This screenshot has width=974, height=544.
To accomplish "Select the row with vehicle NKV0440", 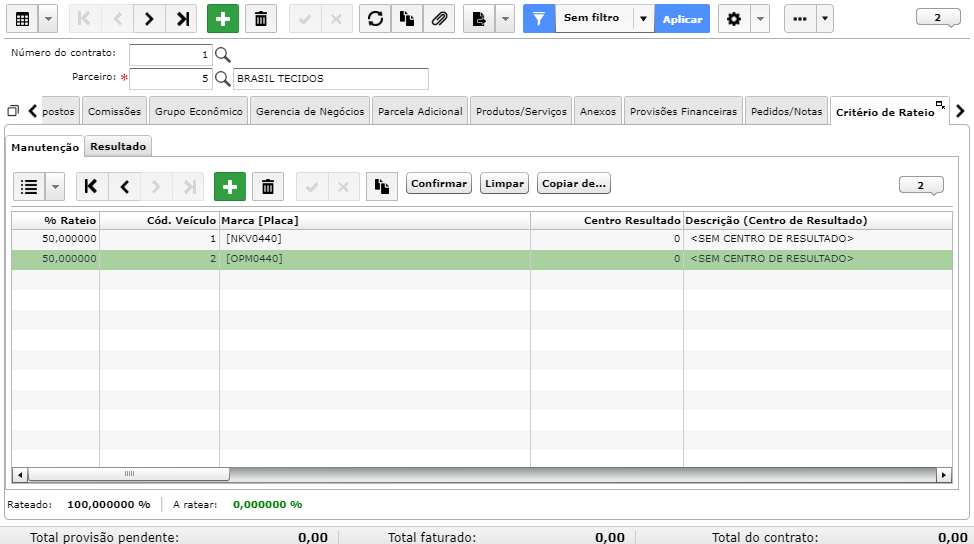I will (x=481, y=239).
